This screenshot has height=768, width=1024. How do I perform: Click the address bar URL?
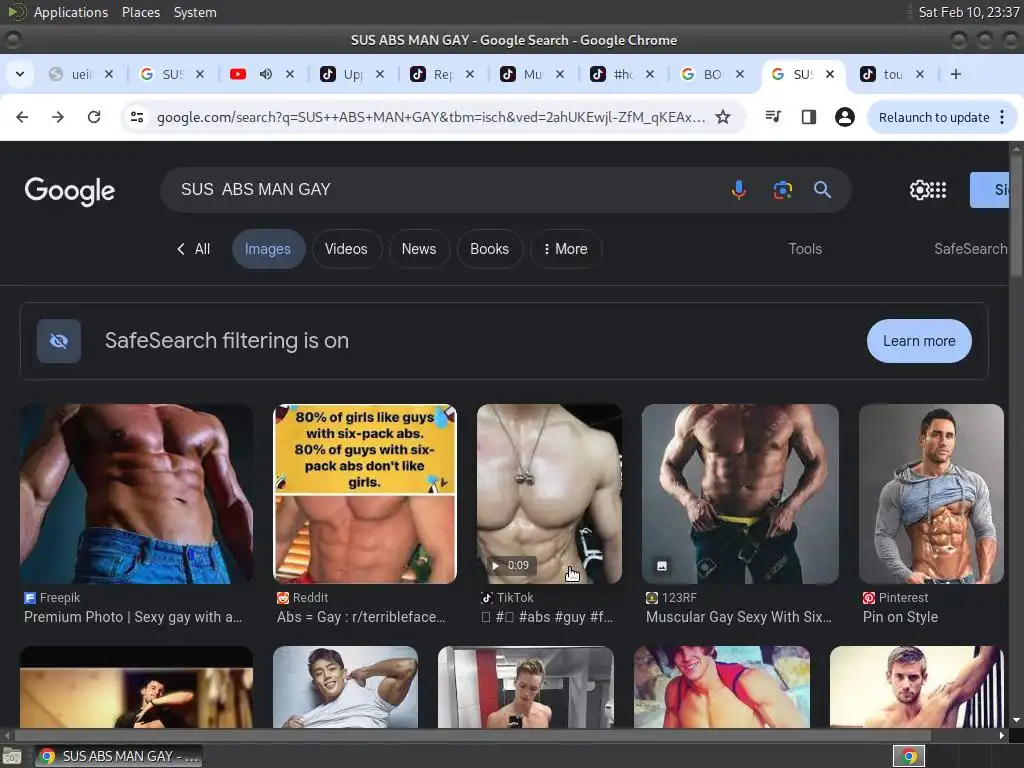click(x=431, y=117)
